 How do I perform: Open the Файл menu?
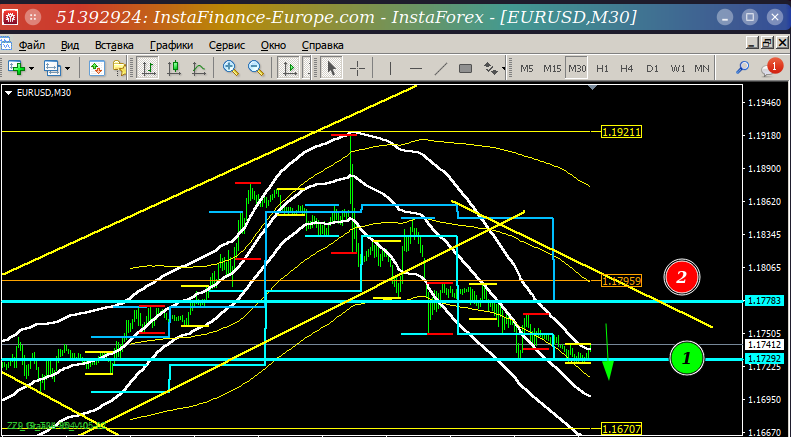tap(32, 45)
